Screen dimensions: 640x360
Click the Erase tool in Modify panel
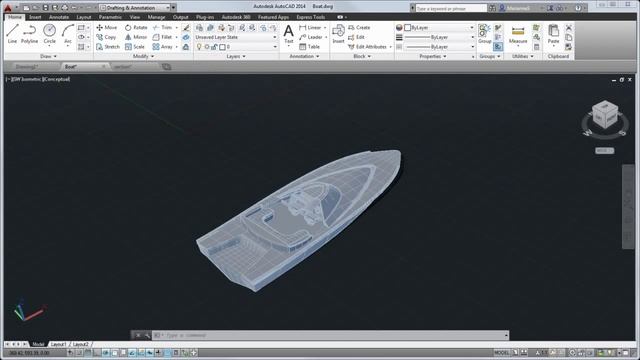(x=186, y=27)
